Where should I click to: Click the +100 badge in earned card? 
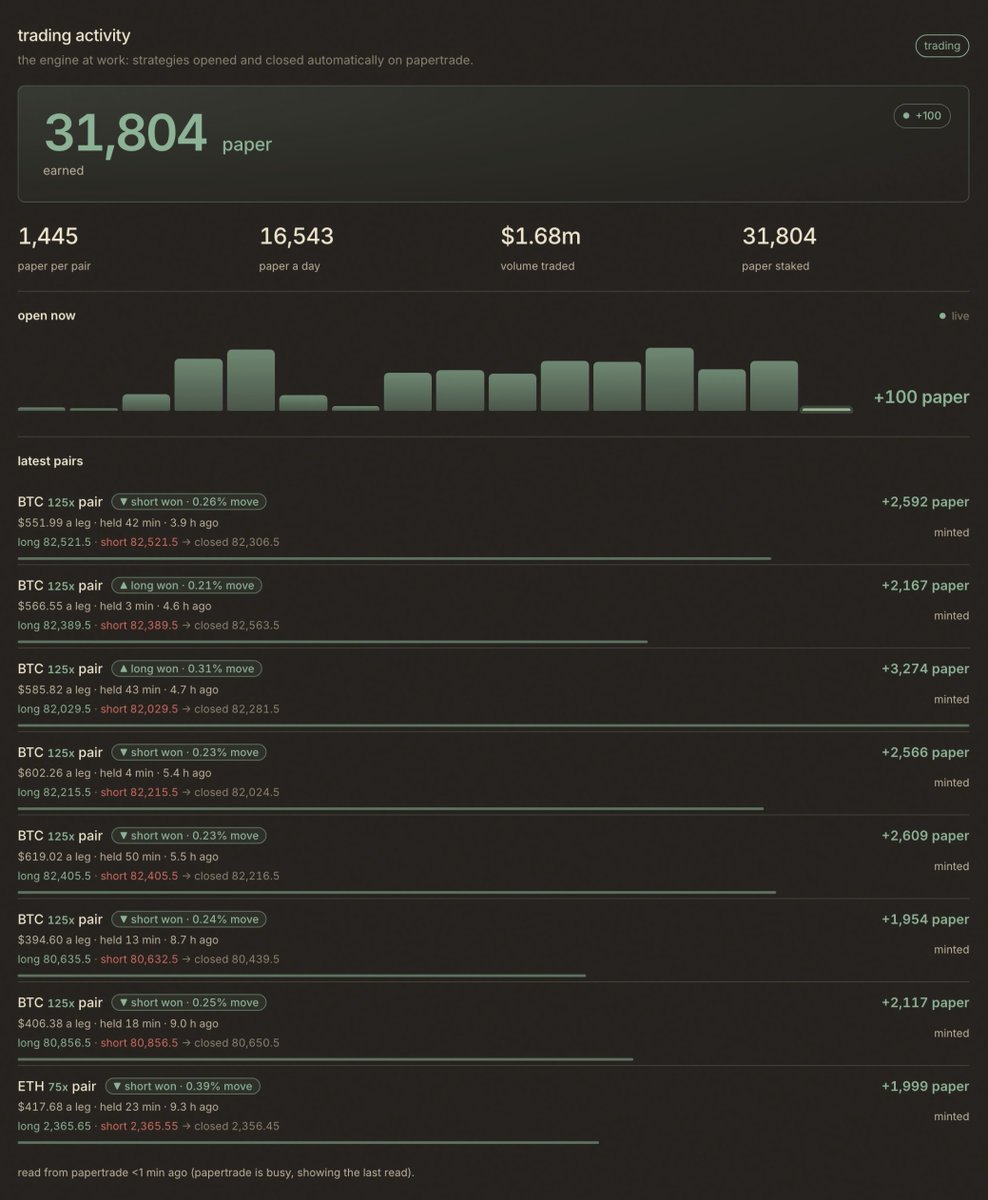point(922,116)
